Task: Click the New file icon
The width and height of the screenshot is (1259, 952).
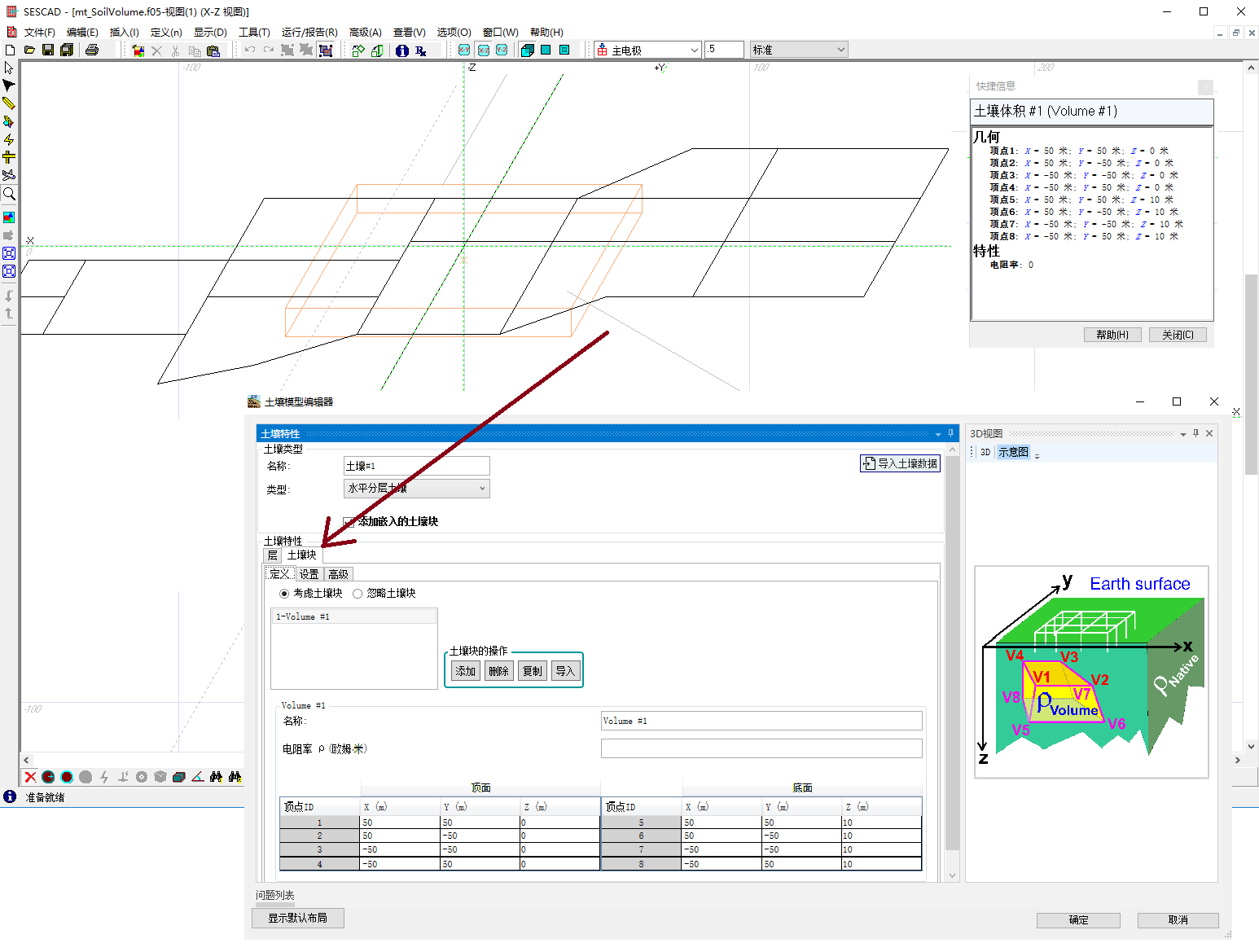Action: (11, 50)
